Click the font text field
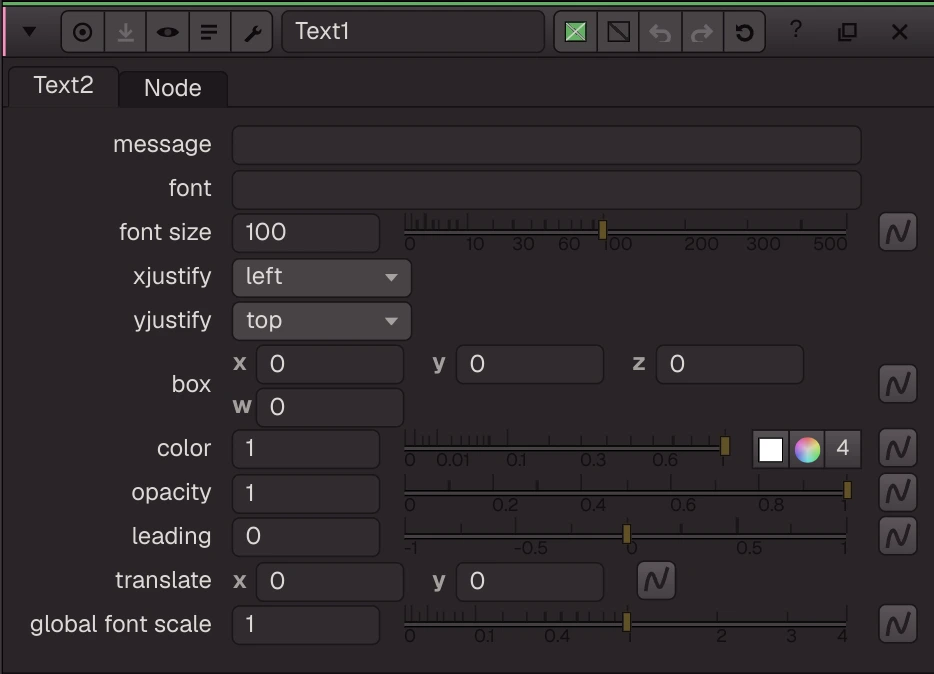 click(546, 189)
